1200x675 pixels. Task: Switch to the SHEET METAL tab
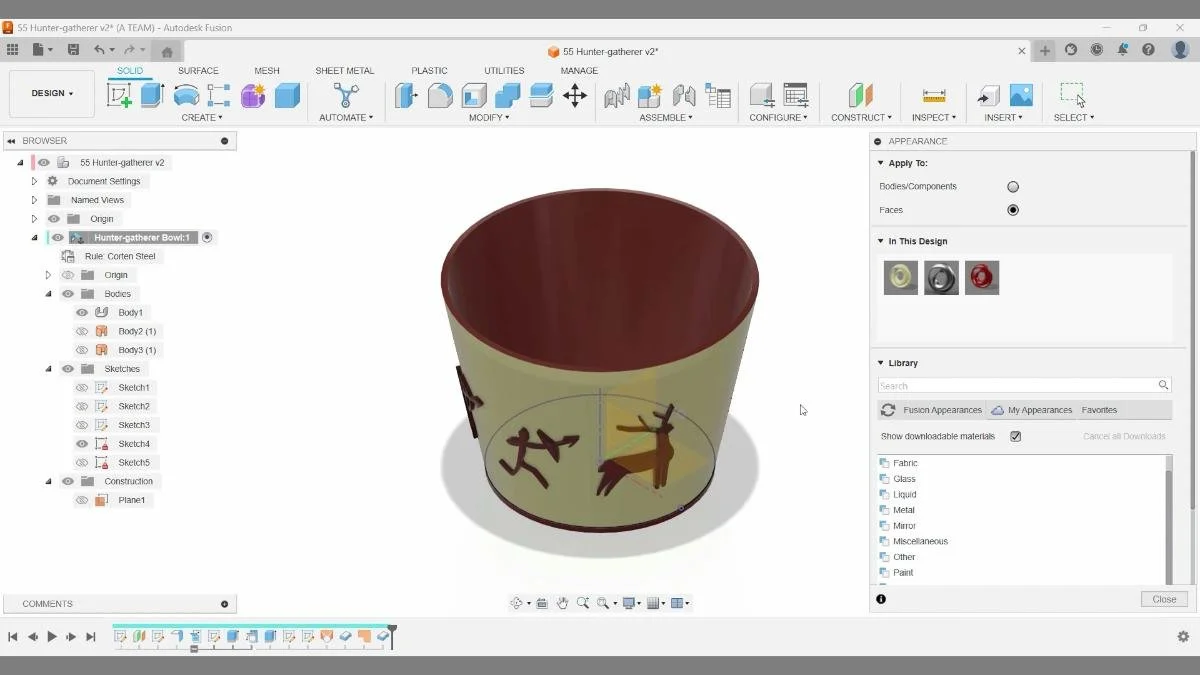click(x=344, y=70)
